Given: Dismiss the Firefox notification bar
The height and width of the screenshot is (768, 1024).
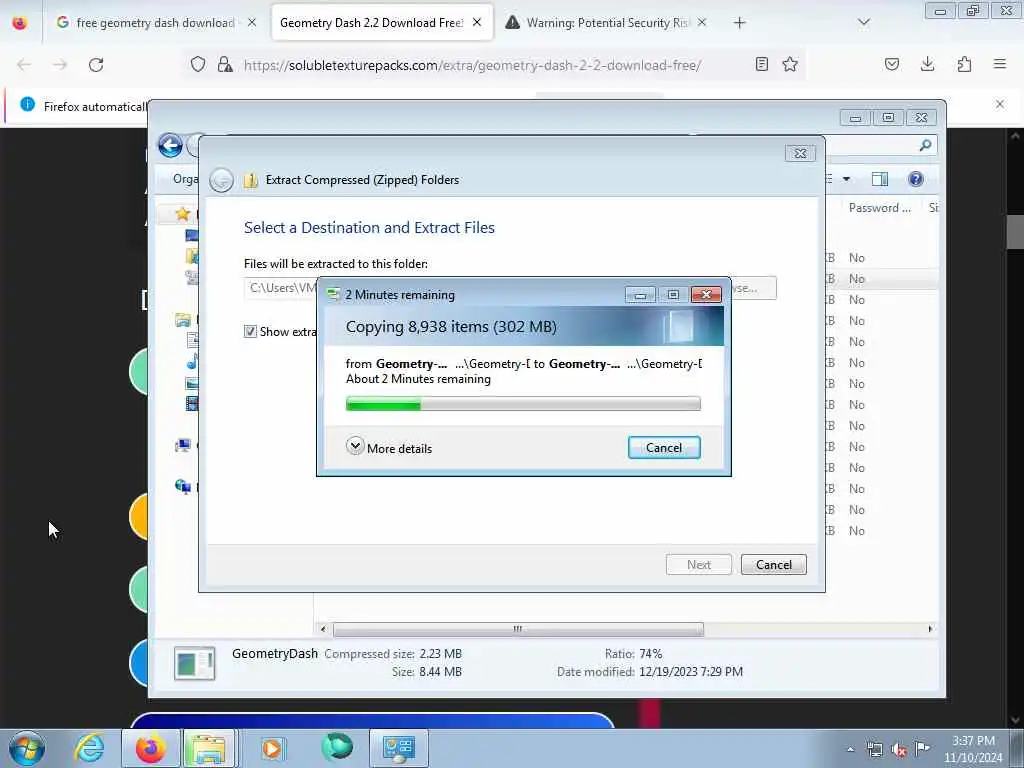Looking at the screenshot, I should point(1000,104).
